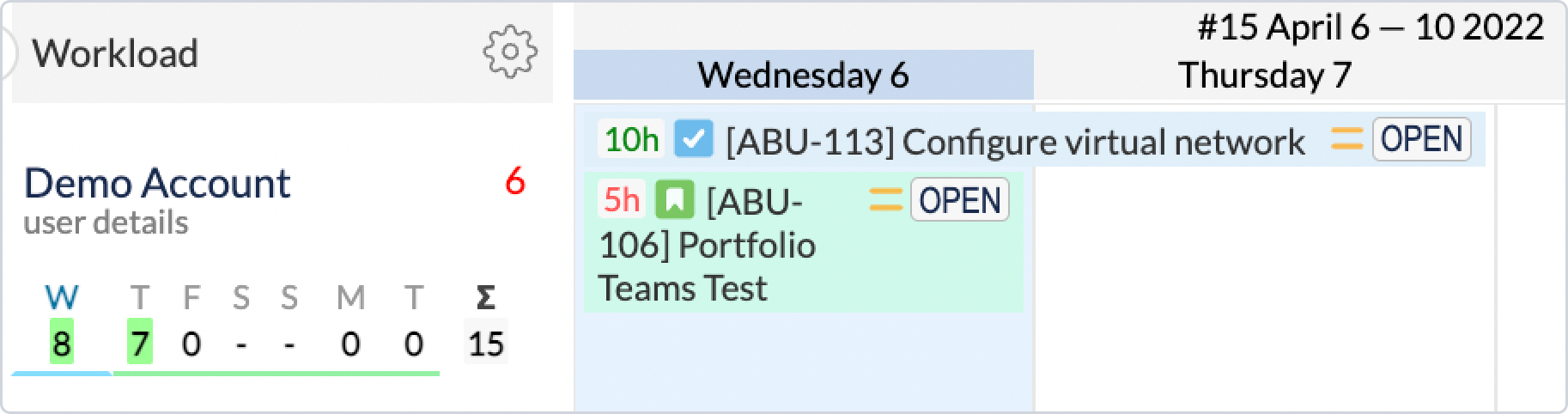This screenshot has width=1568, height=414.
Task: Click Thursday's 7 hours workload value
Action: 139,344
